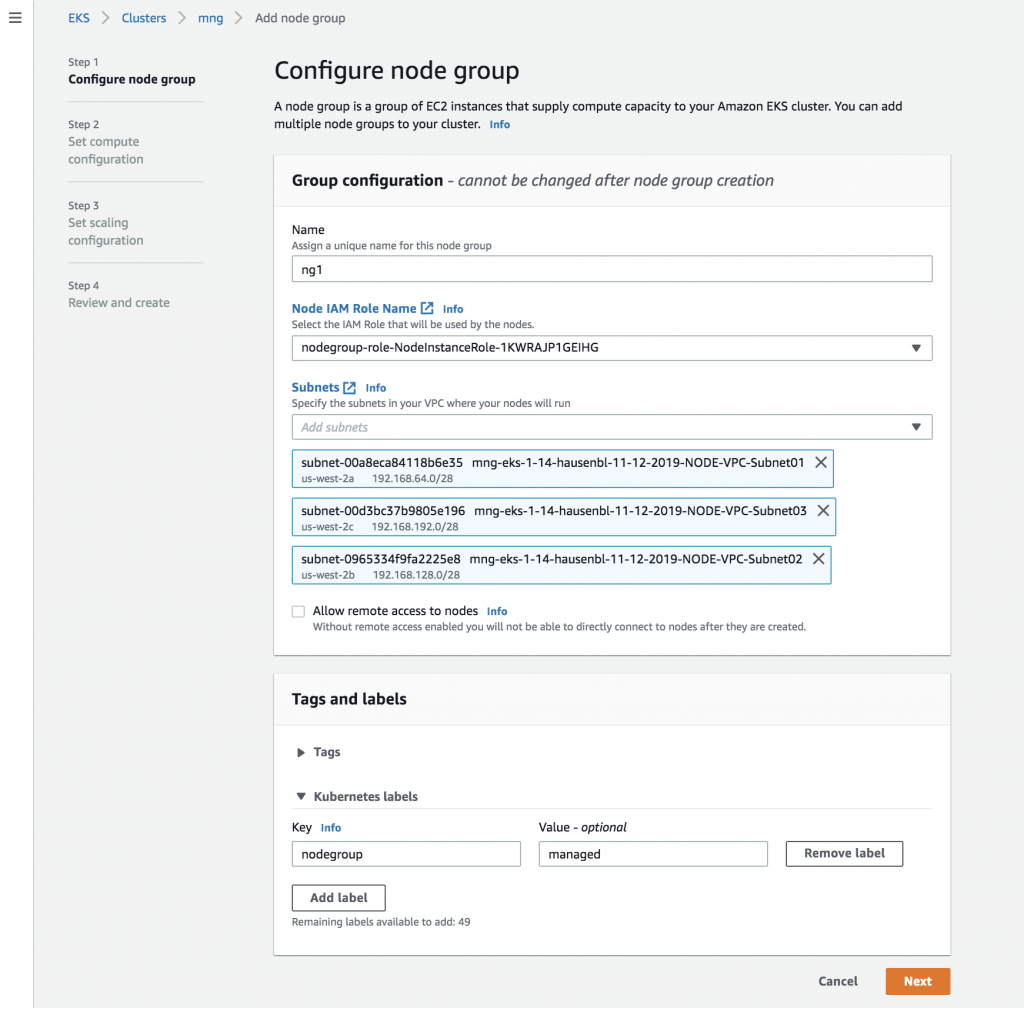Enable Allow remote access to nodes
Viewport: 1024px width, 1015px height.
298,611
